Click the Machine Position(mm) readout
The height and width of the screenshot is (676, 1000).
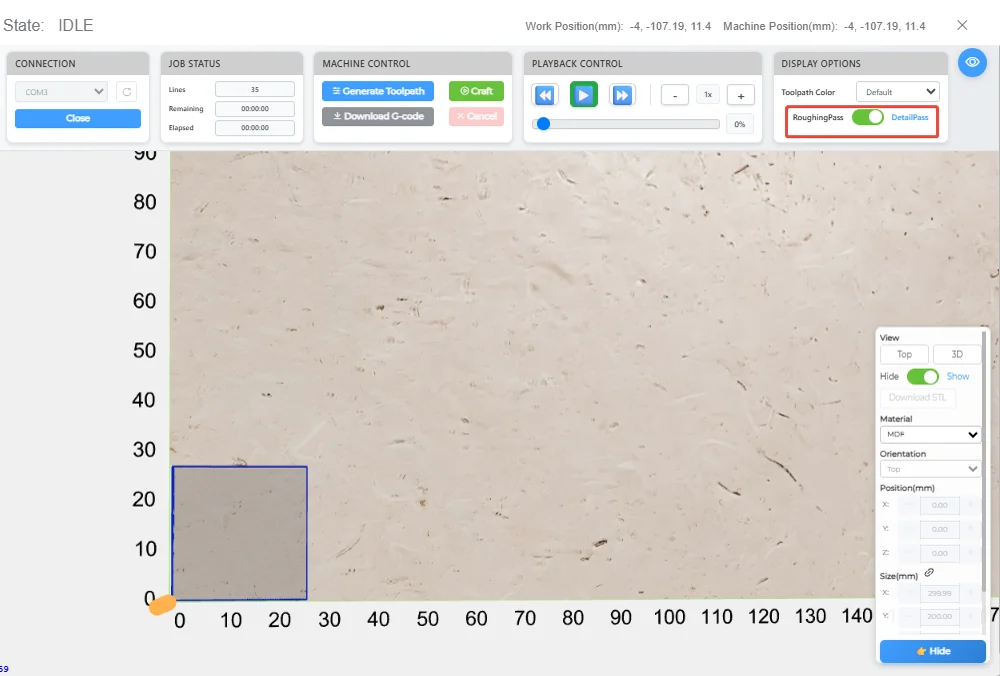(824, 26)
